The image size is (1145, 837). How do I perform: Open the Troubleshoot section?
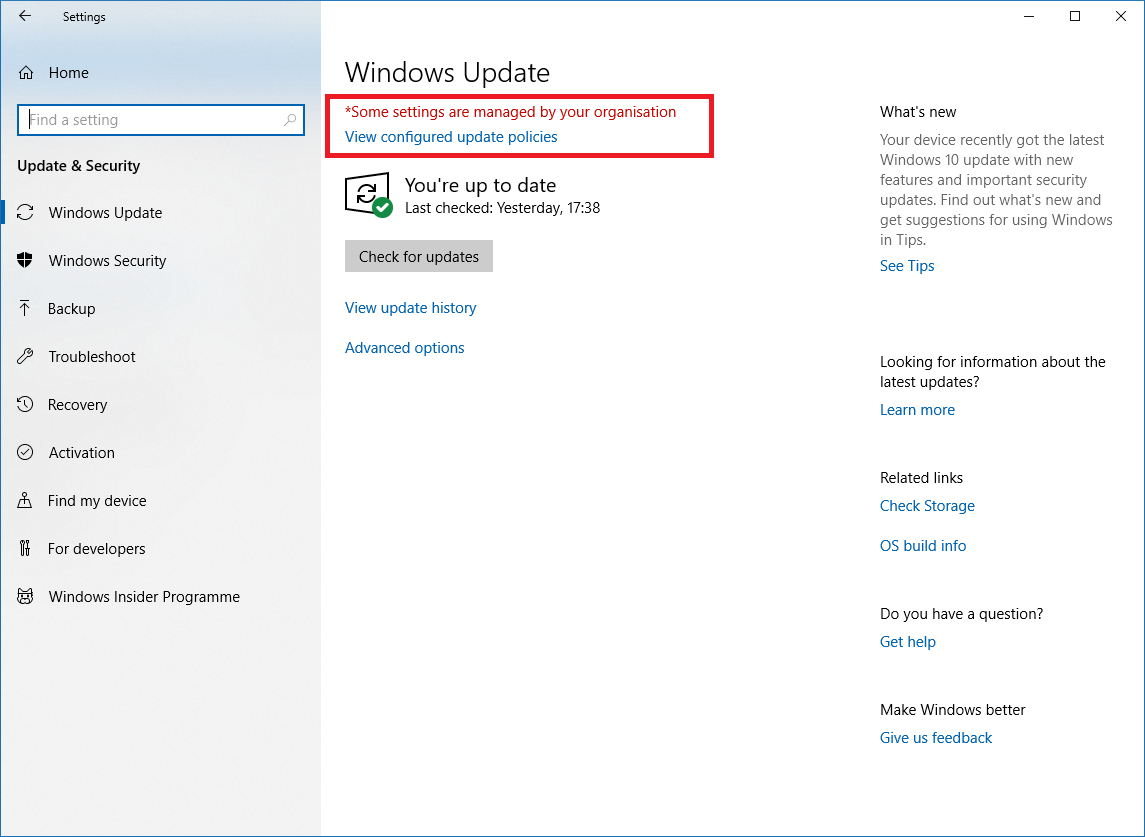(x=92, y=356)
